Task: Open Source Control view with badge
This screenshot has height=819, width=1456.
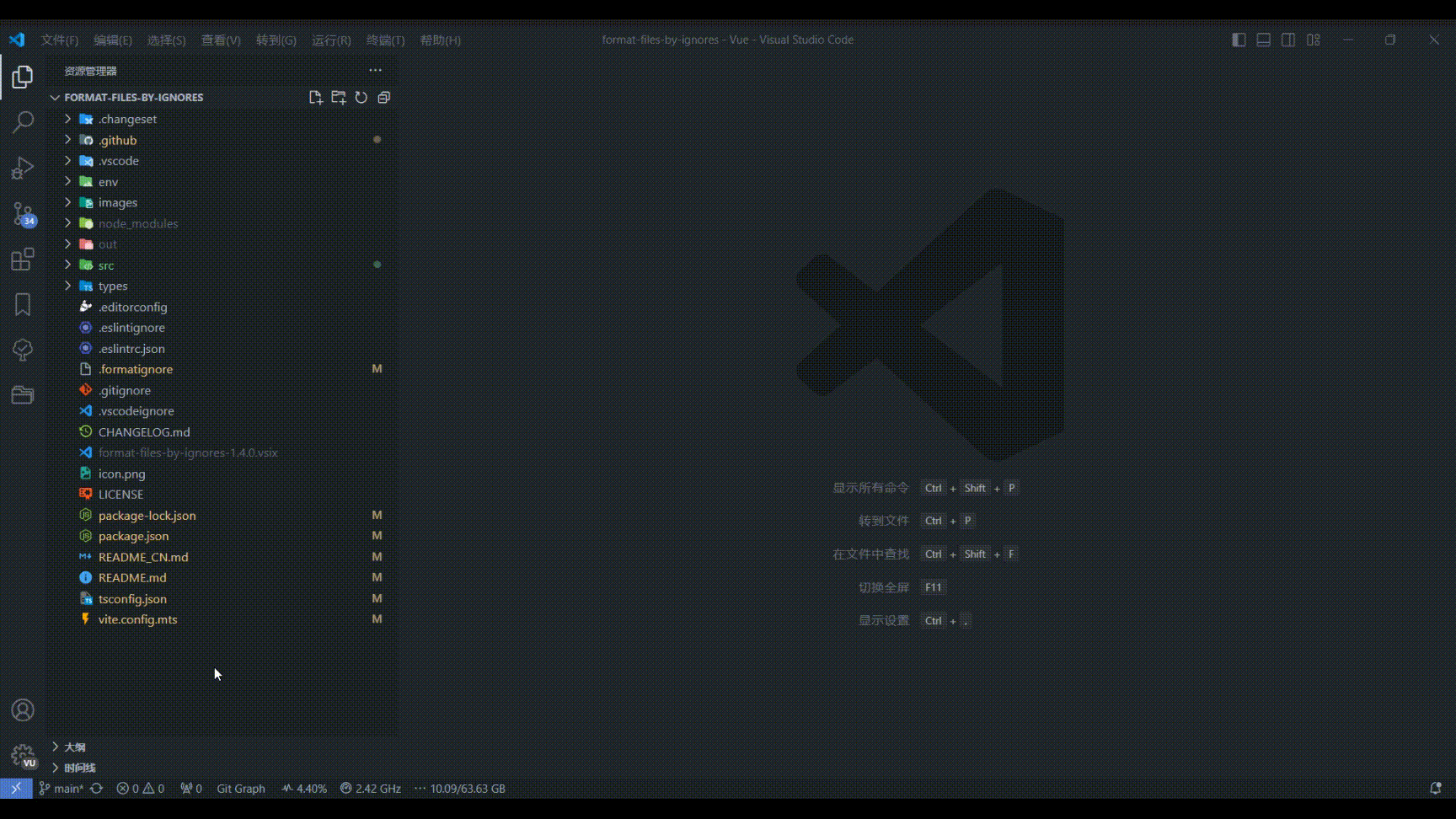Action: pos(24,214)
